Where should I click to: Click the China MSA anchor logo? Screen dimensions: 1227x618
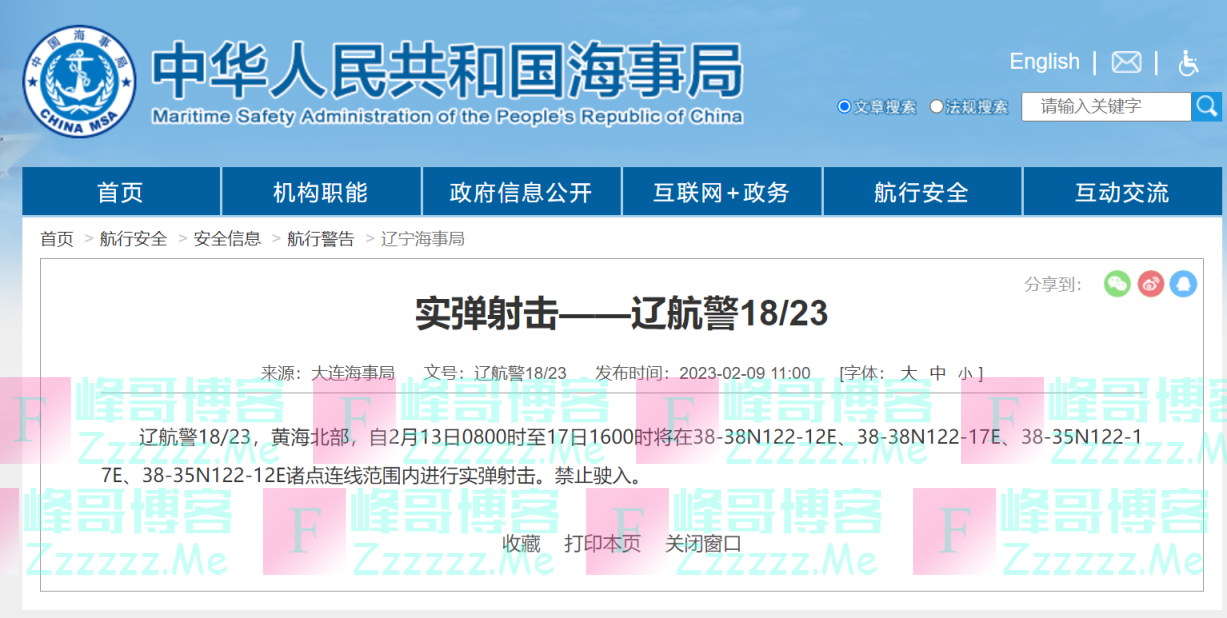78,82
